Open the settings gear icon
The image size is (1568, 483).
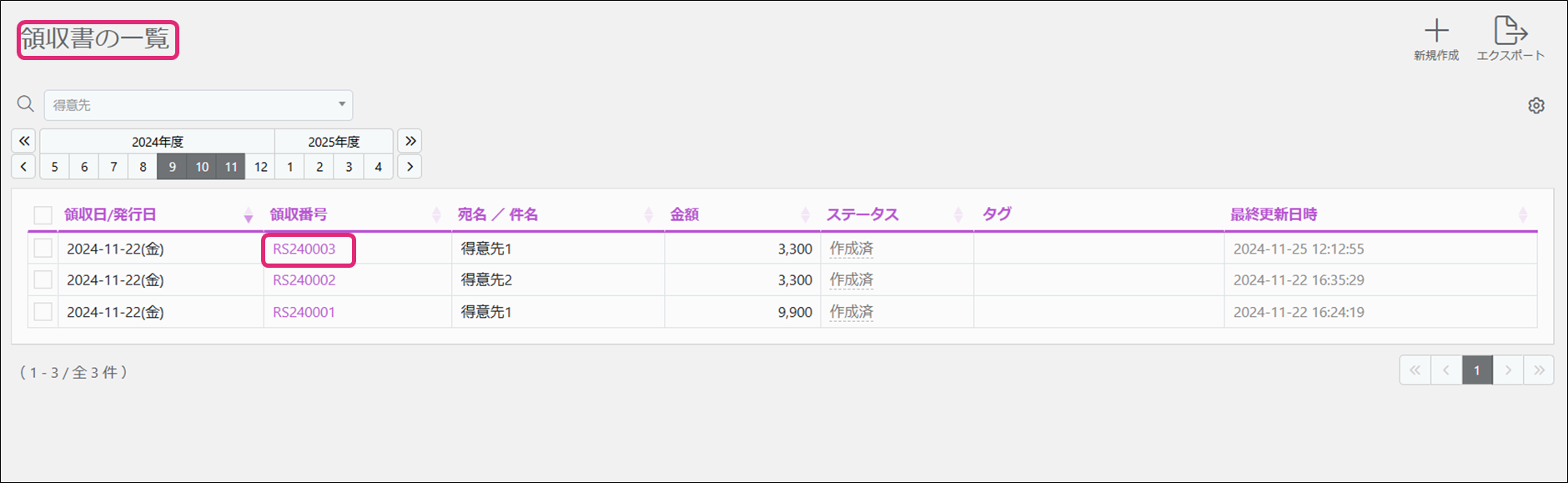click(1535, 106)
